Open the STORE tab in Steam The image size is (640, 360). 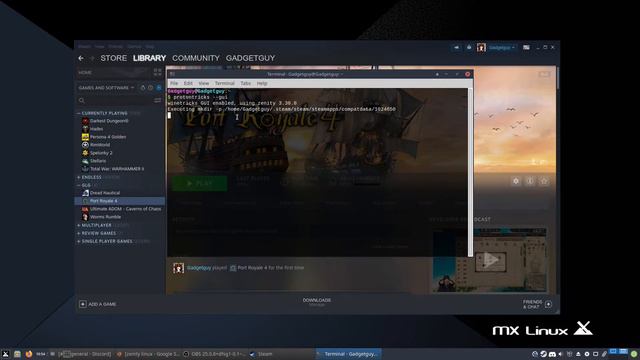click(x=113, y=58)
